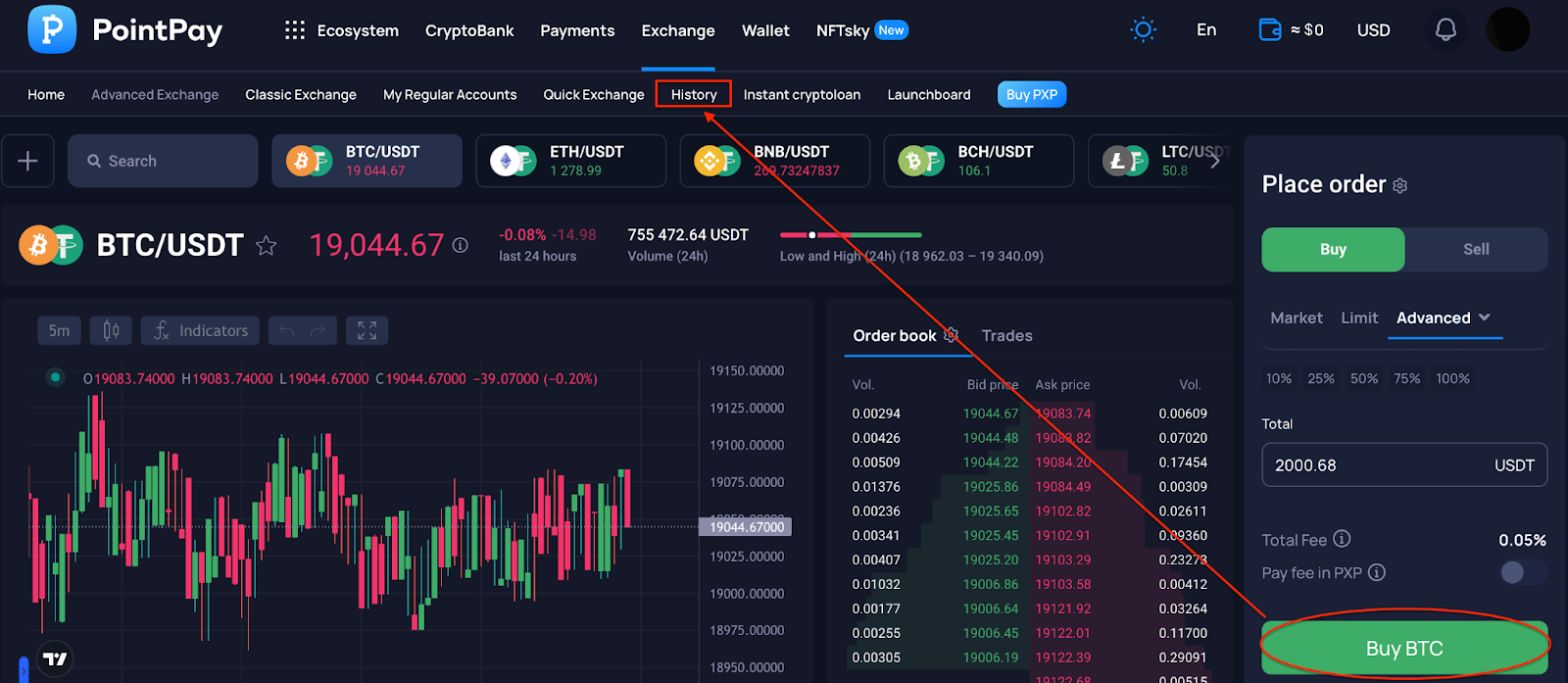This screenshot has height=683, width=1568.
Task: Open the wallet balance icon
Action: coord(1270,29)
